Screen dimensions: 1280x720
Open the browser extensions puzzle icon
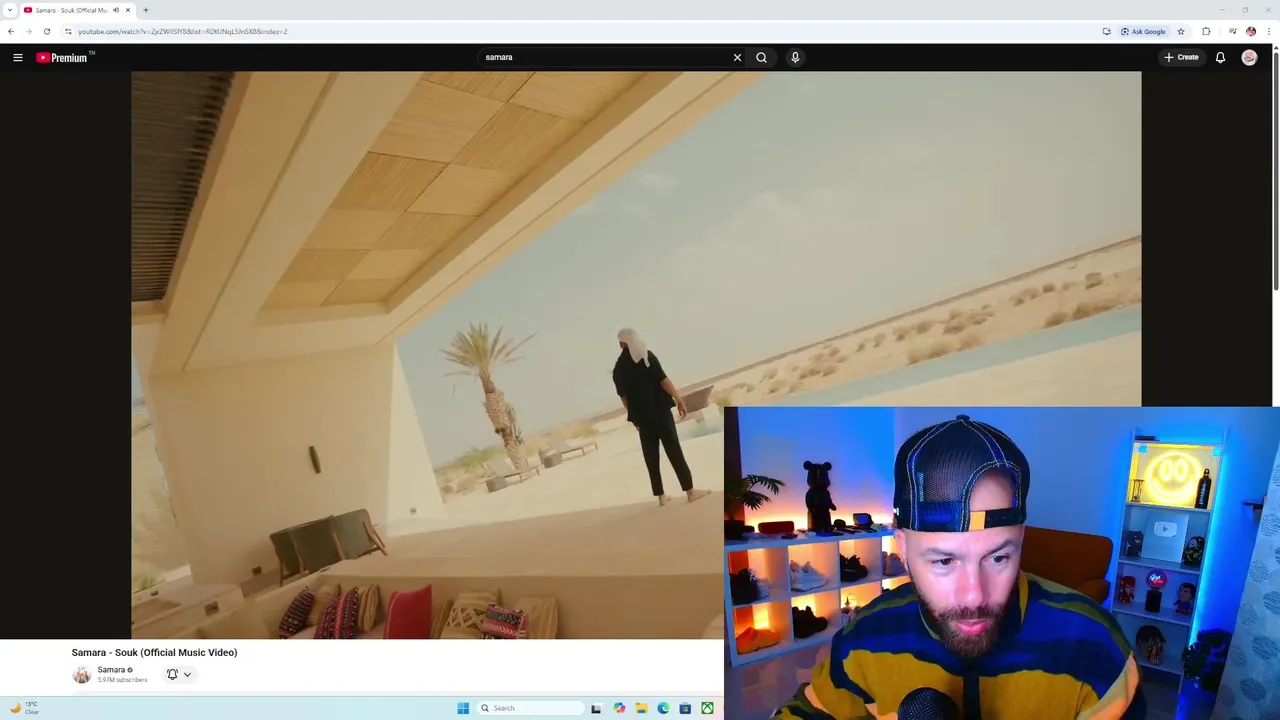pyautogui.click(x=1206, y=31)
